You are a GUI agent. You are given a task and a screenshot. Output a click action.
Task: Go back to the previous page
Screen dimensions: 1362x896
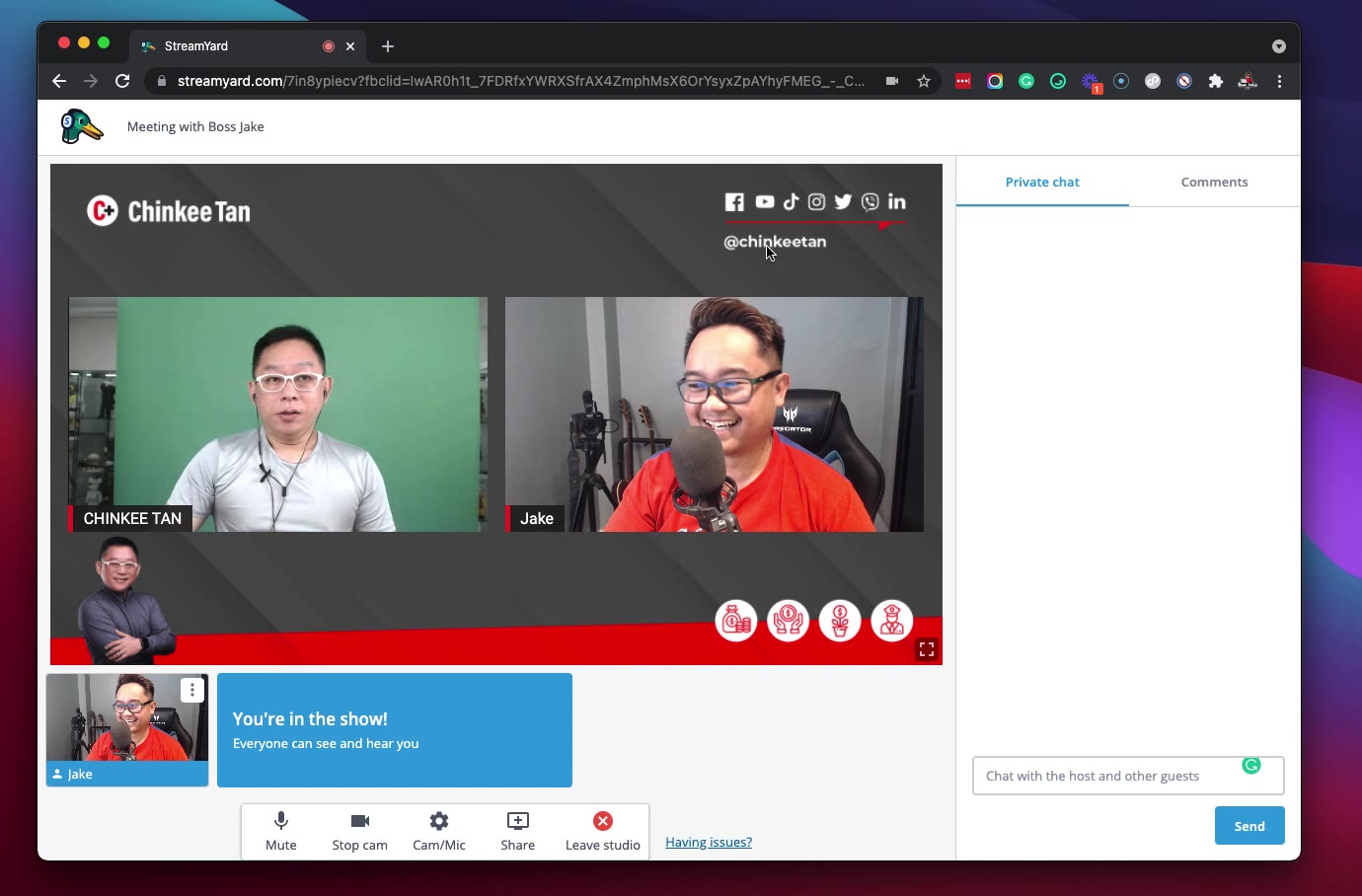pos(59,81)
